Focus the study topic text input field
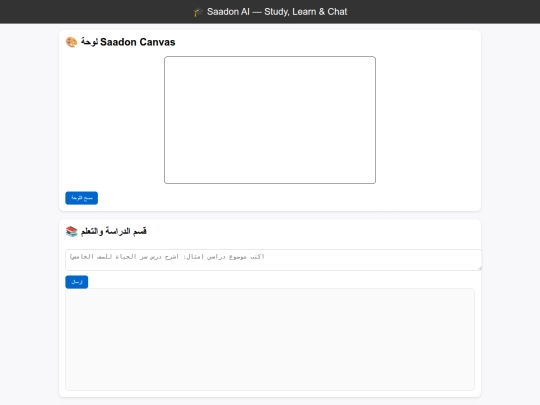The height and width of the screenshot is (405, 540). (273, 260)
